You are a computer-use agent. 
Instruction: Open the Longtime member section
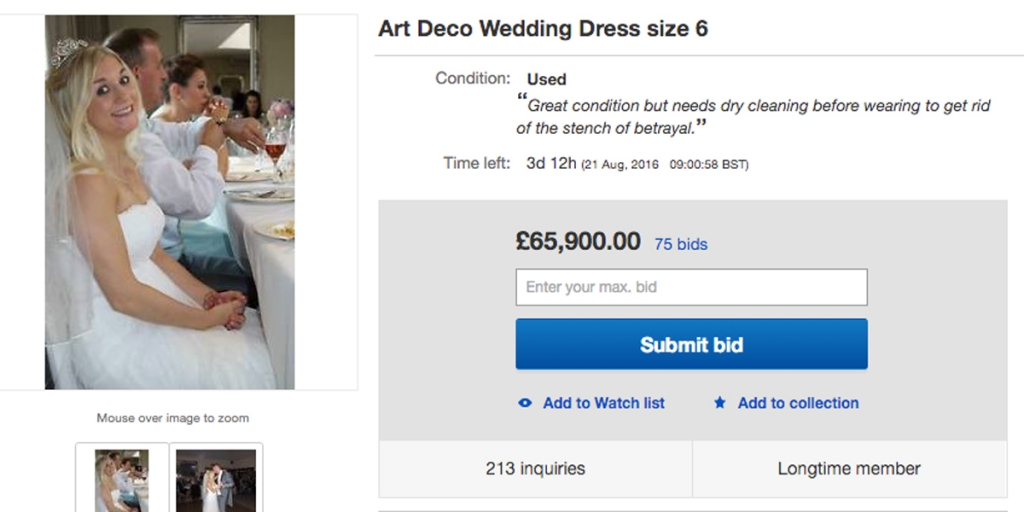click(x=849, y=468)
